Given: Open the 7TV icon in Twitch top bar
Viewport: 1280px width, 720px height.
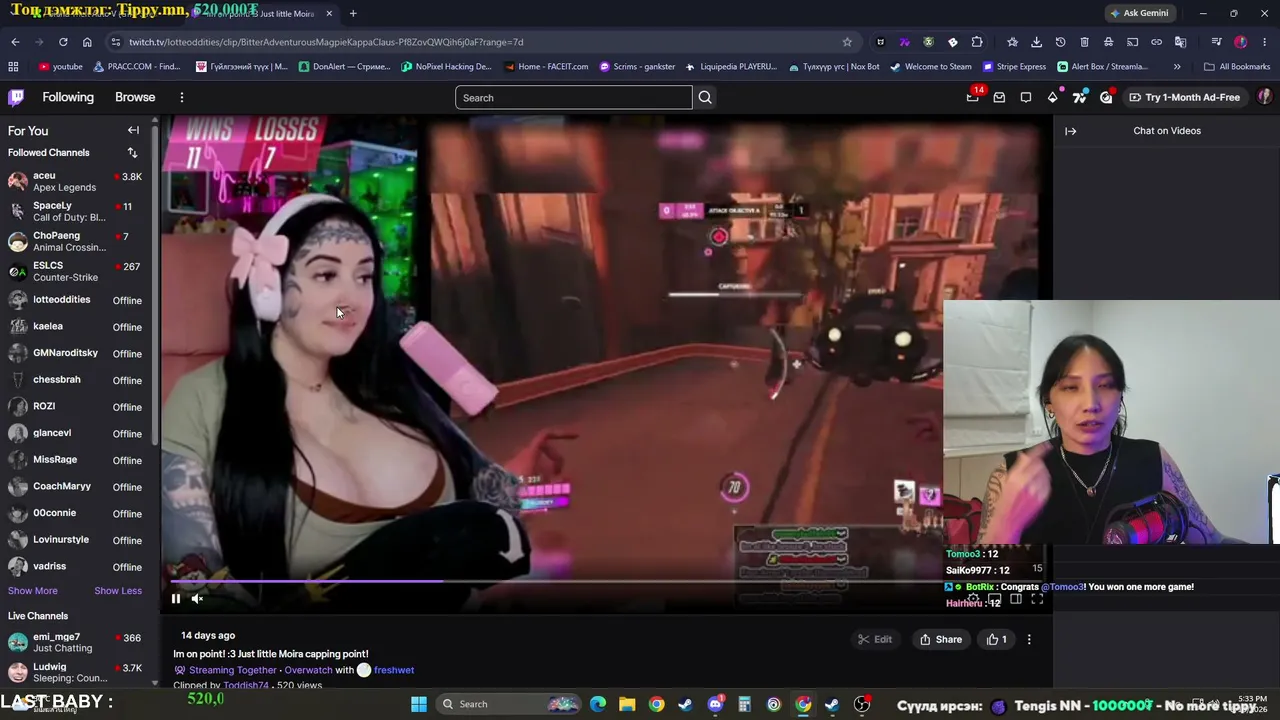Looking at the screenshot, I should [1079, 97].
